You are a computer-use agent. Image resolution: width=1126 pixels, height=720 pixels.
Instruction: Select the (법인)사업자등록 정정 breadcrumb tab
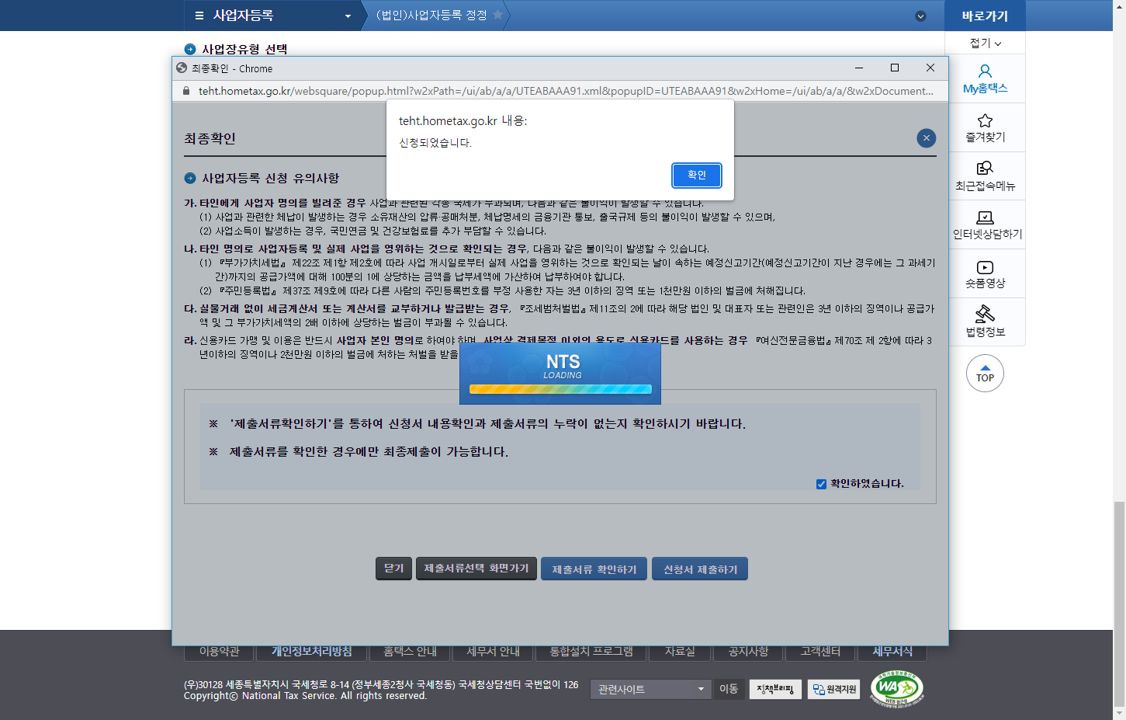(x=431, y=15)
